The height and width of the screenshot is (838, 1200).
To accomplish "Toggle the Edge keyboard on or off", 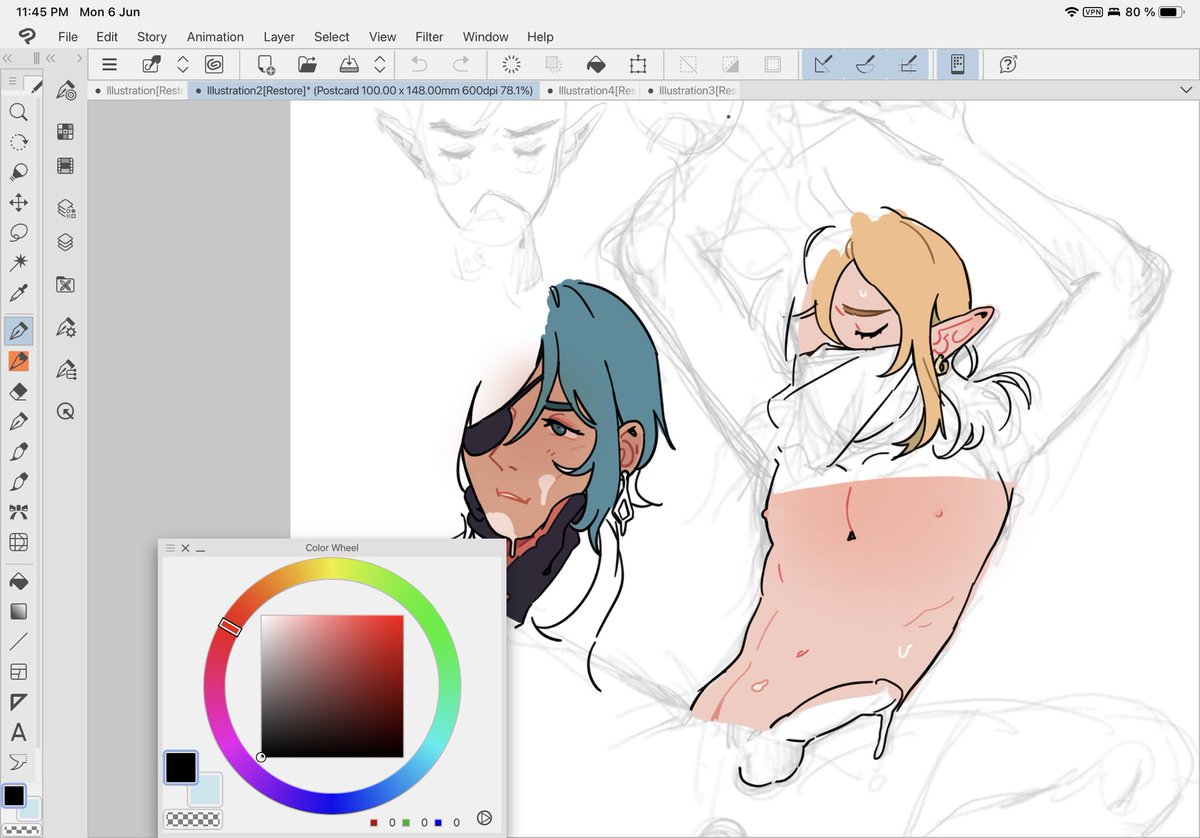I will 957,64.
